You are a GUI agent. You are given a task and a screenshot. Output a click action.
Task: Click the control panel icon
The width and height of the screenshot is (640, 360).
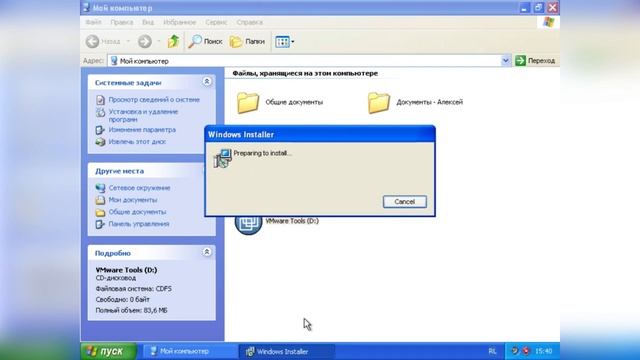(x=100, y=224)
